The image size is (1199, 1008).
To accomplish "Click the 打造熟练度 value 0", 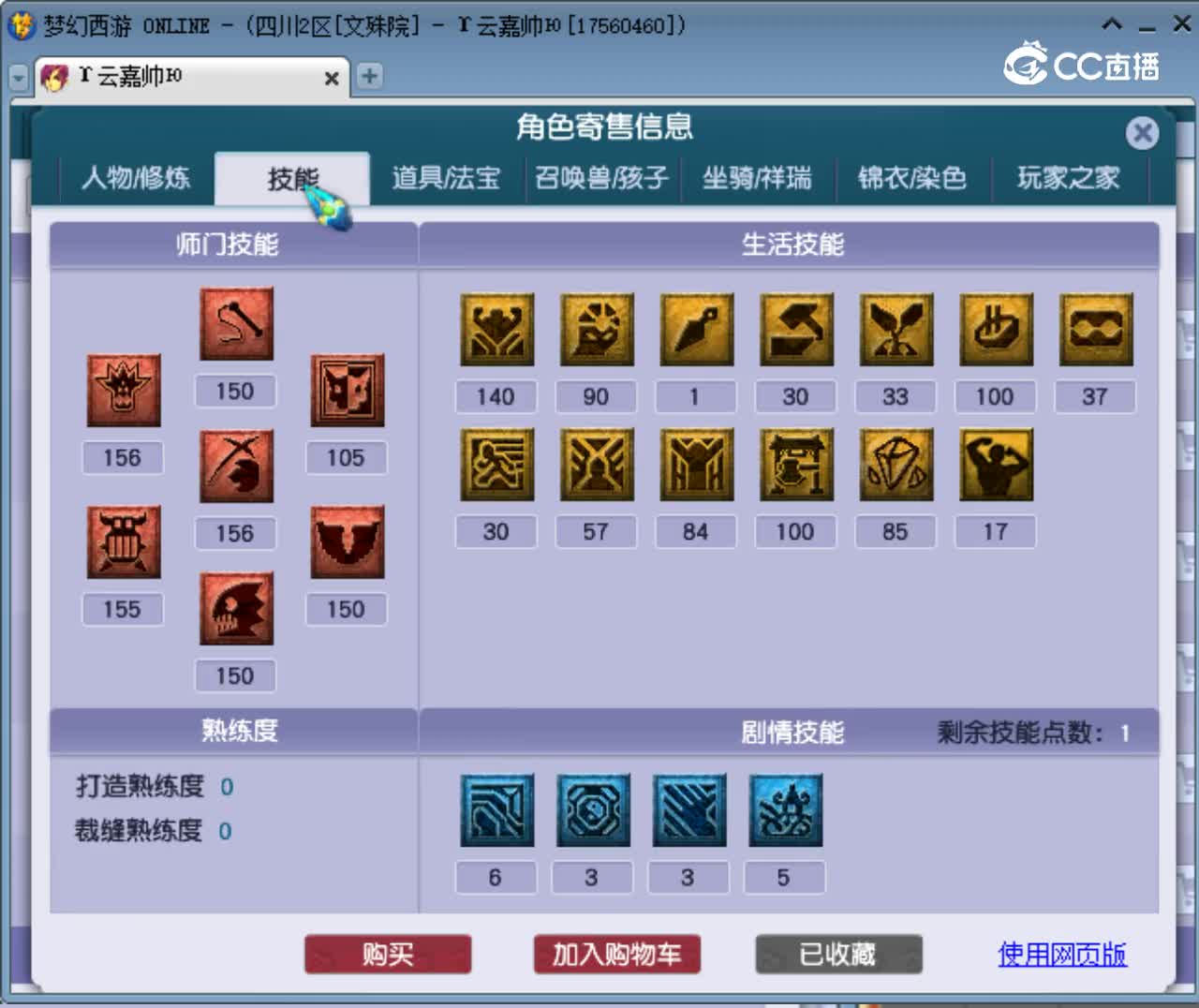I will pos(227,787).
